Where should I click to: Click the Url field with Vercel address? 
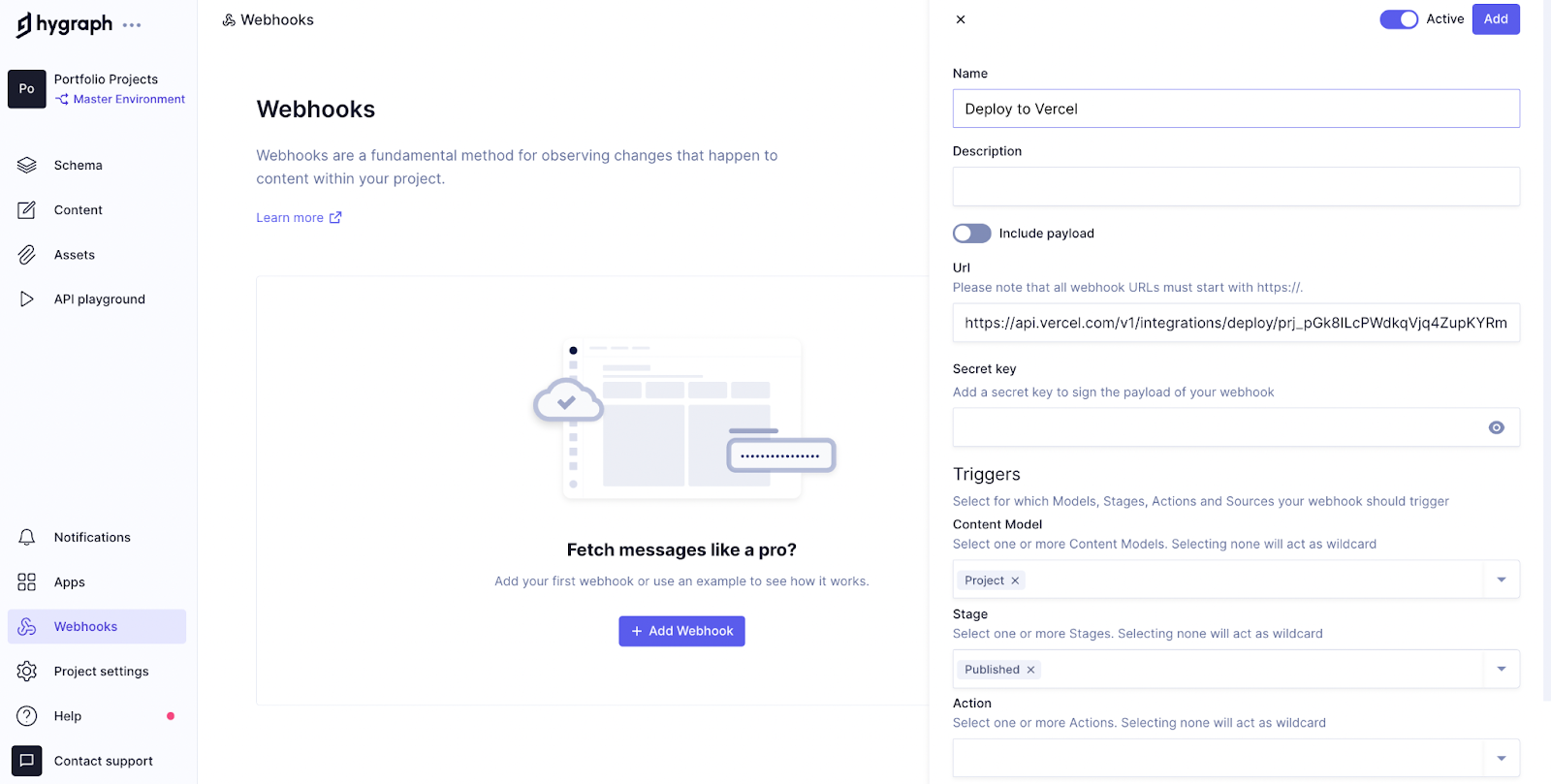coord(1236,323)
